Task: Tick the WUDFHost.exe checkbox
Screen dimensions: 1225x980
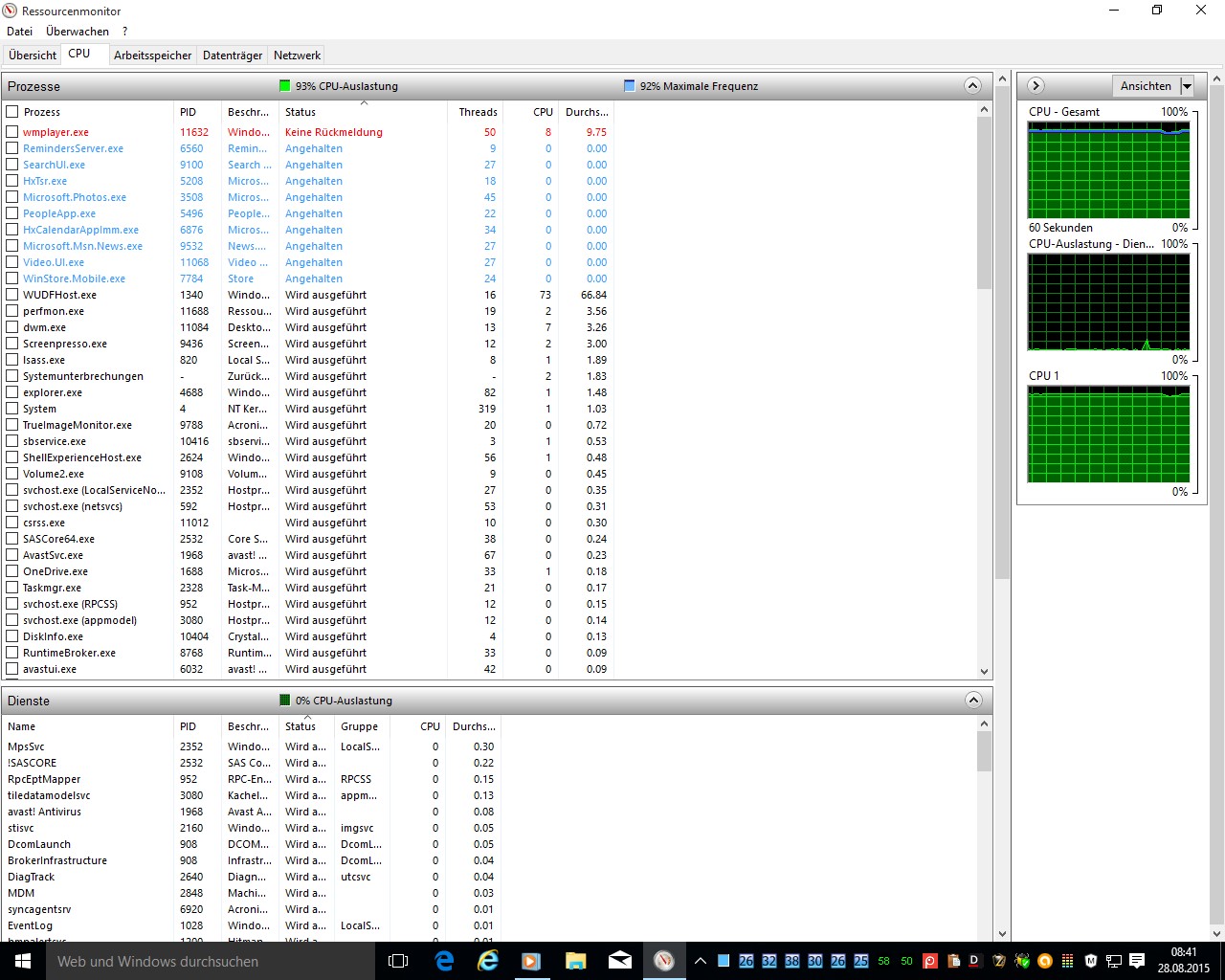Action: point(12,295)
